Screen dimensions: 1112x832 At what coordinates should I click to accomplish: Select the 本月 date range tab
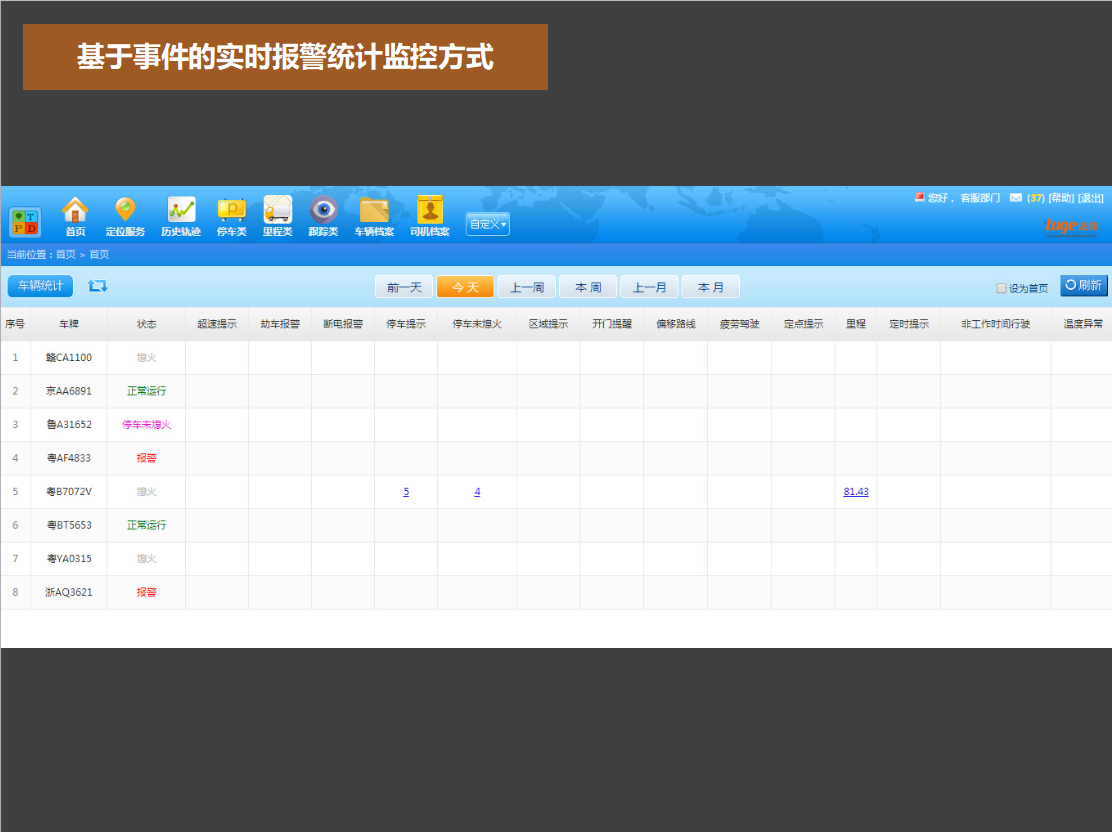pyautogui.click(x=711, y=287)
